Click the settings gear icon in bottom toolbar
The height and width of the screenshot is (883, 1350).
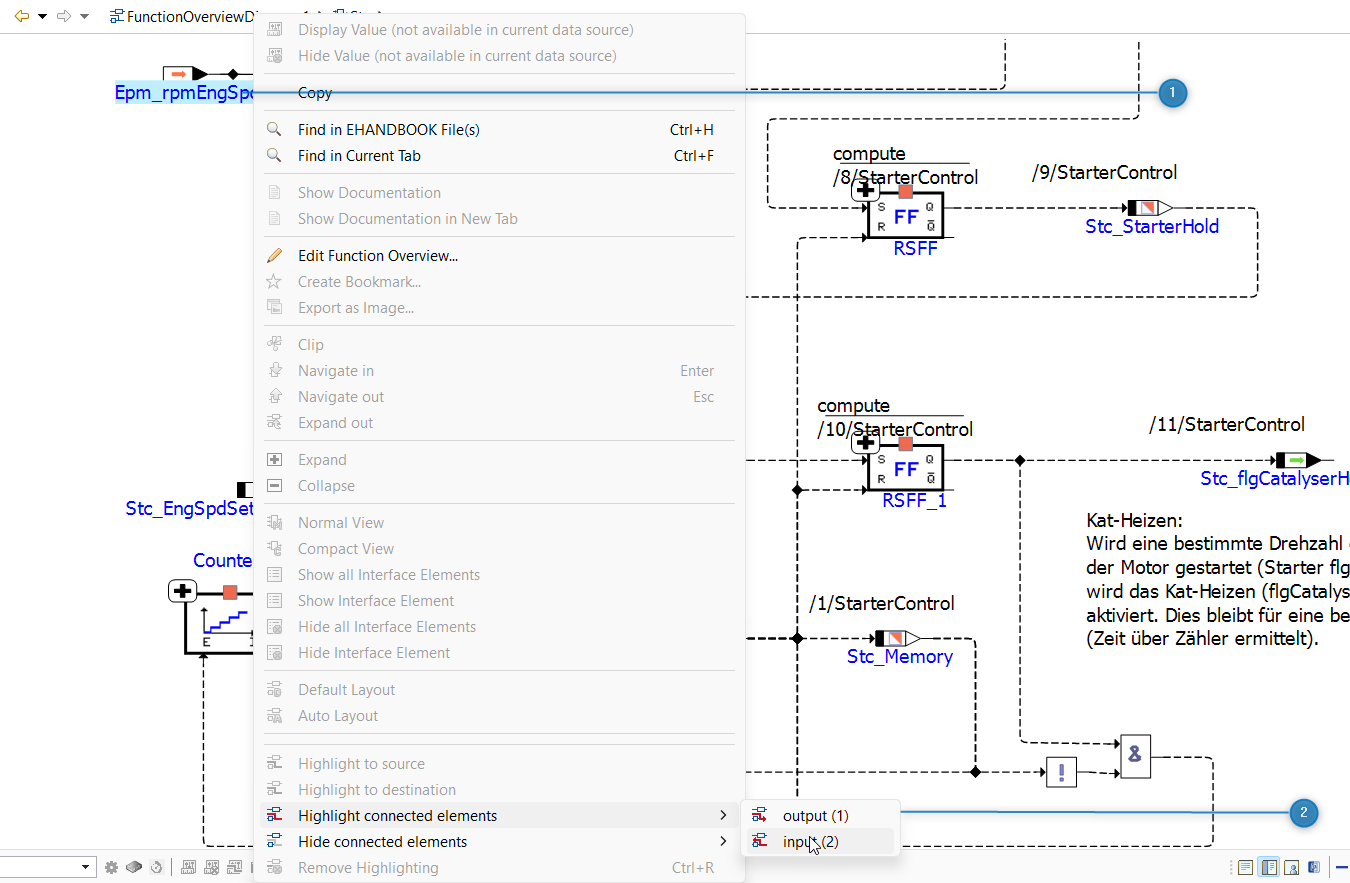(112, 867)
